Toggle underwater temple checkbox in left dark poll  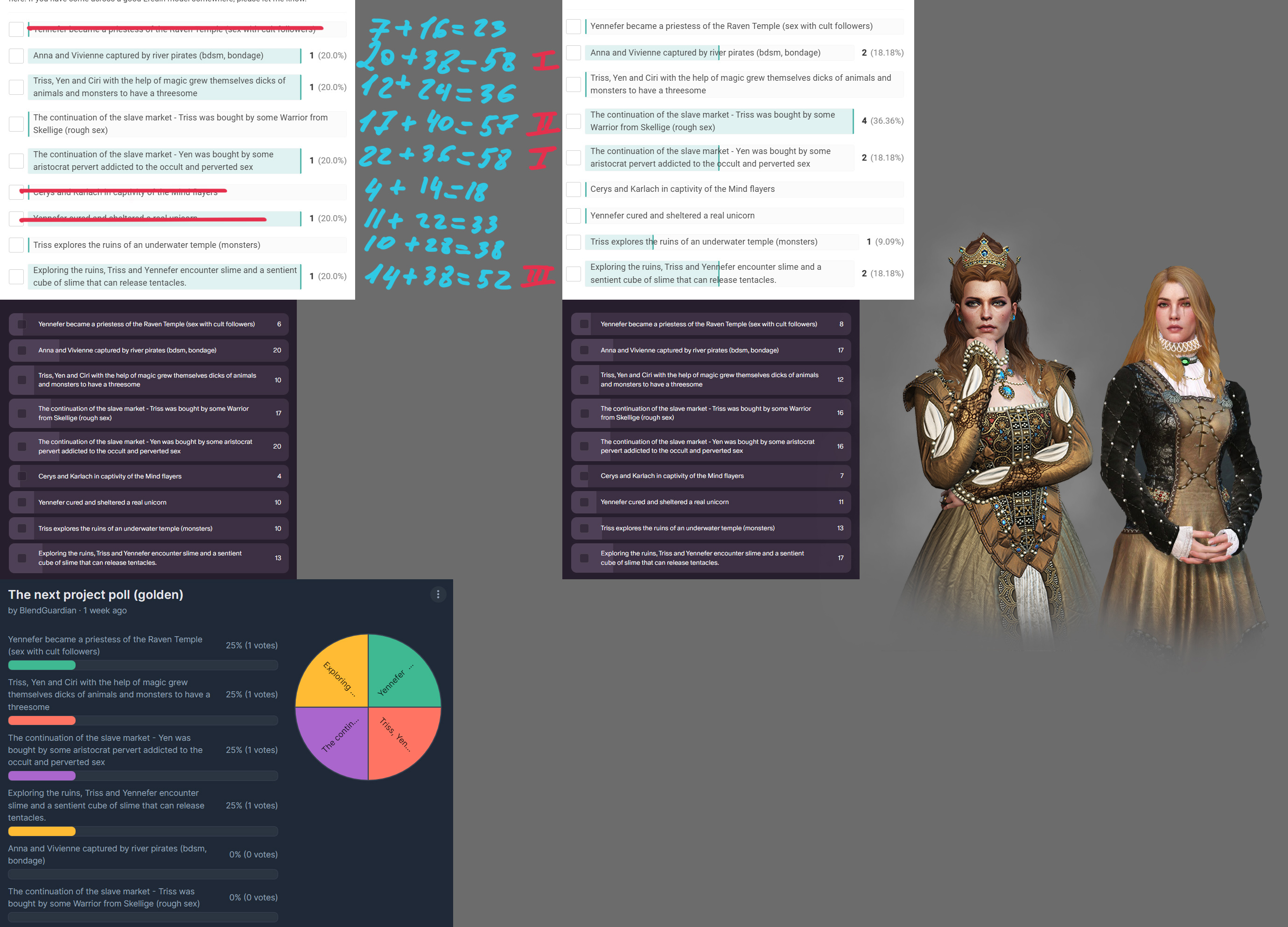tap(21, 528)
